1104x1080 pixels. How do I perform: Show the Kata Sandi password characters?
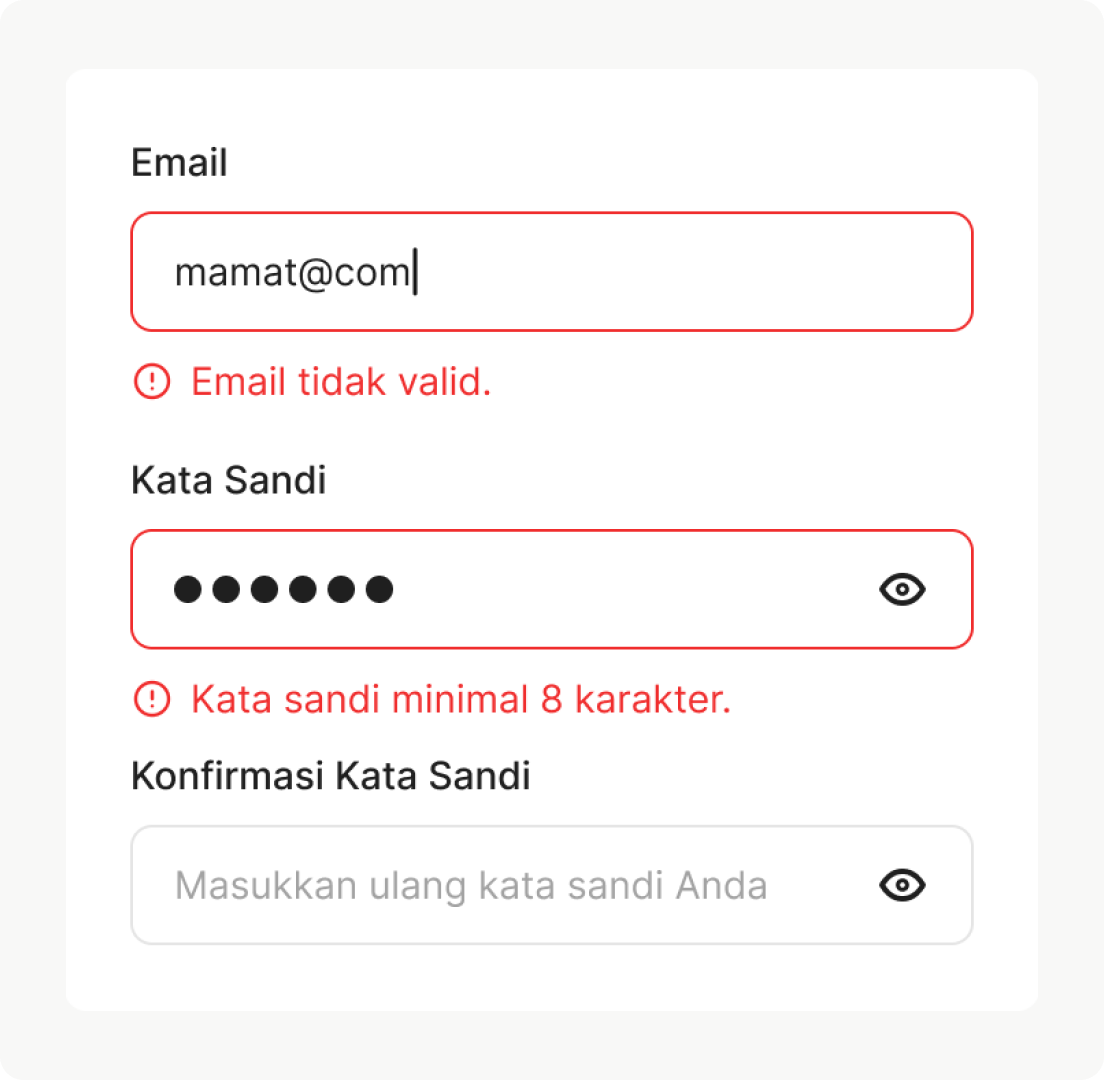point(902,590)
